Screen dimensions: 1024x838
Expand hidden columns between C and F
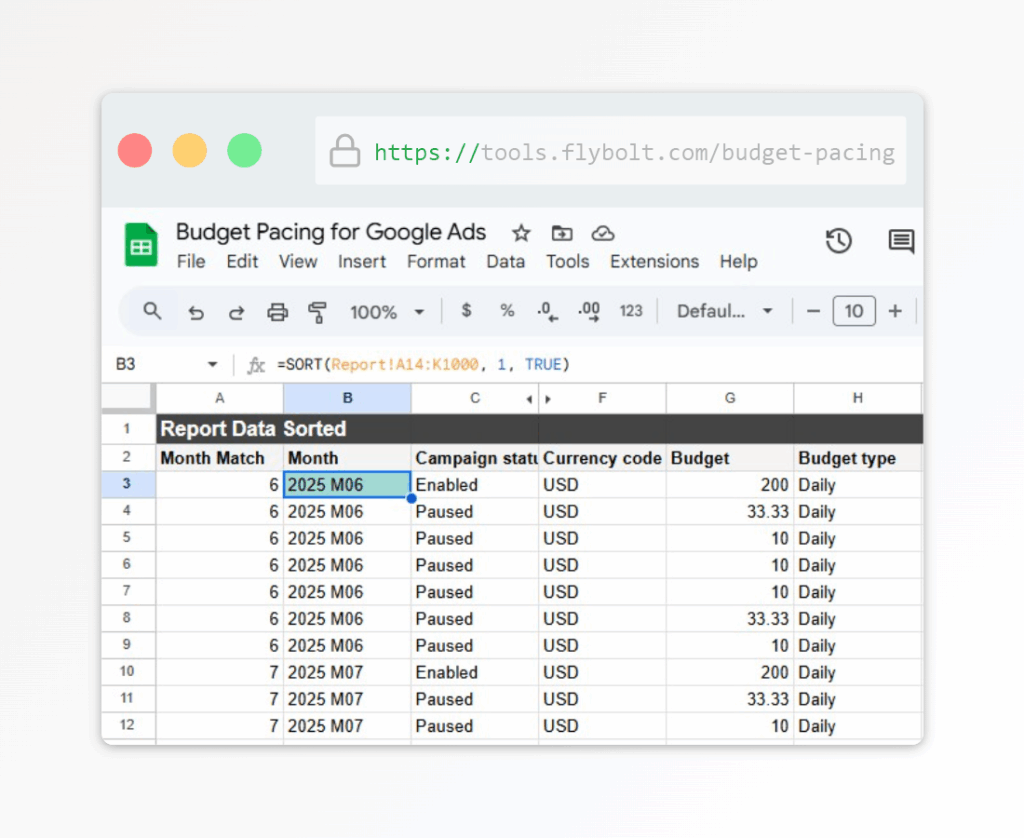[536, 397]
